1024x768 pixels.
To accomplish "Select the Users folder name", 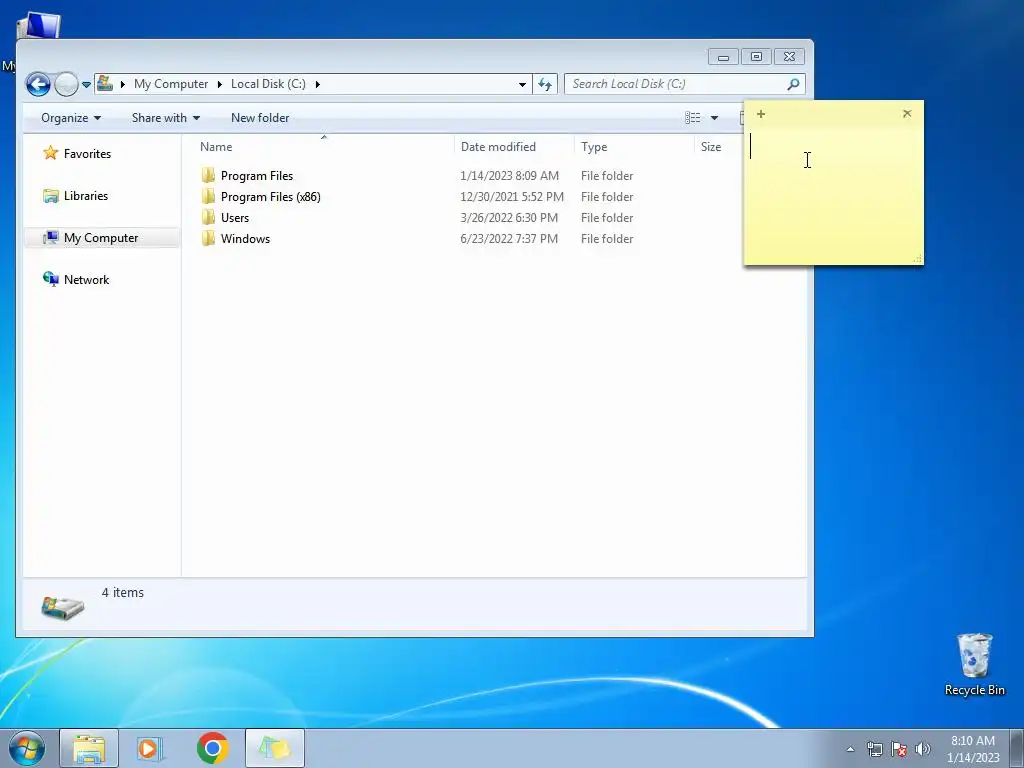I will coord(235,217).
